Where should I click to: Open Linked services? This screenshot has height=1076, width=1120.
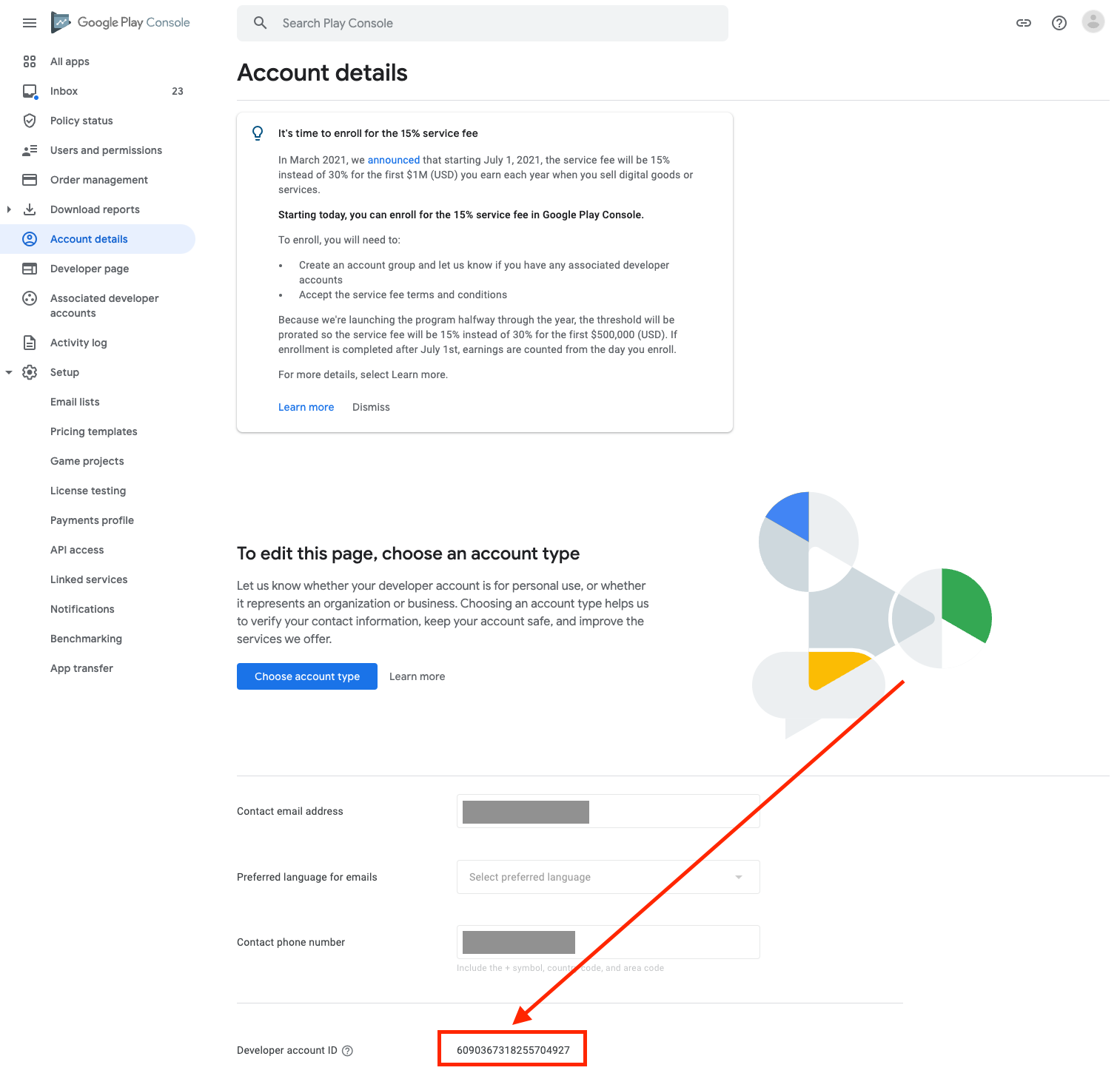click(x=89, y=579)
